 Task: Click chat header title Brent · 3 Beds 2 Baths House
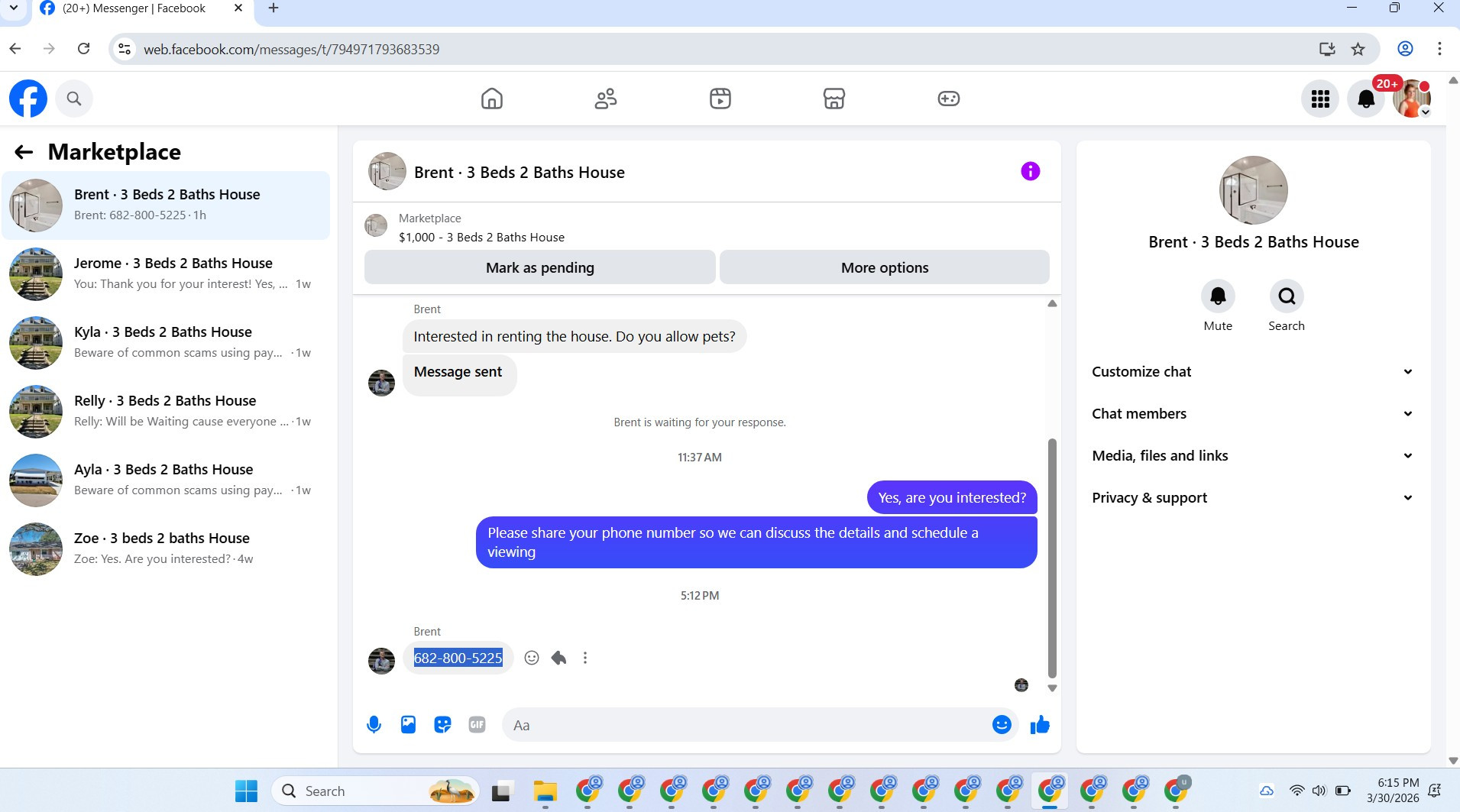click(520, 173)
